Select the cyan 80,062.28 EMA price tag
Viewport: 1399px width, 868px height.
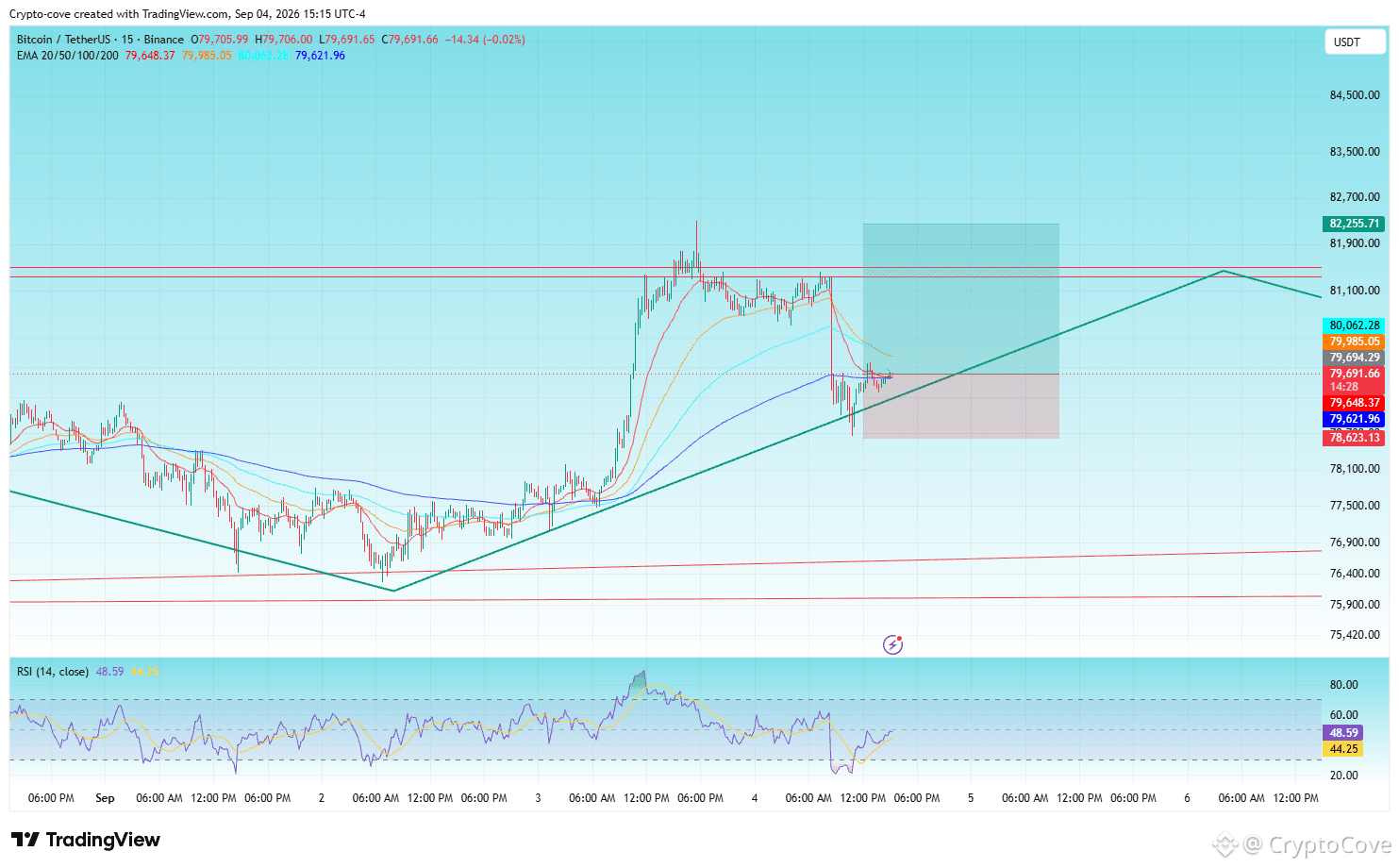coord(1354,325)
